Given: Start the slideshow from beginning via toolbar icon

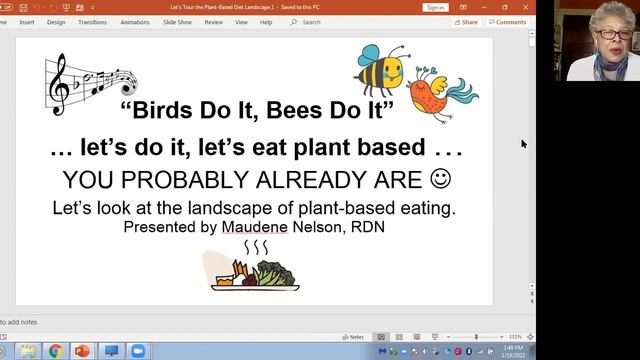Looking at the screenshot, I should (66, 7).
